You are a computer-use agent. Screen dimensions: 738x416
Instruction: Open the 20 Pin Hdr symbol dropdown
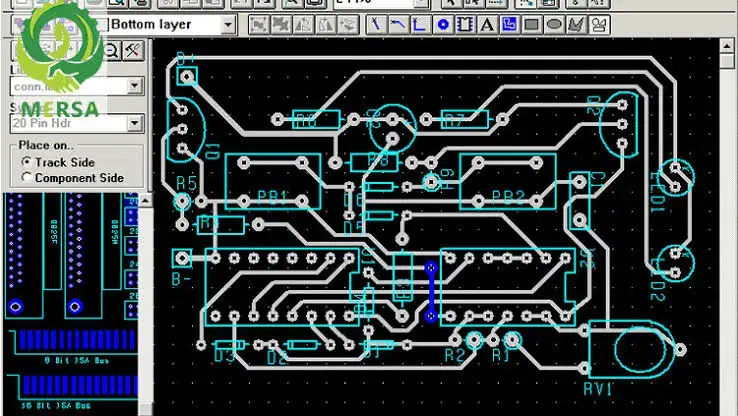click(x=136, y=124)
